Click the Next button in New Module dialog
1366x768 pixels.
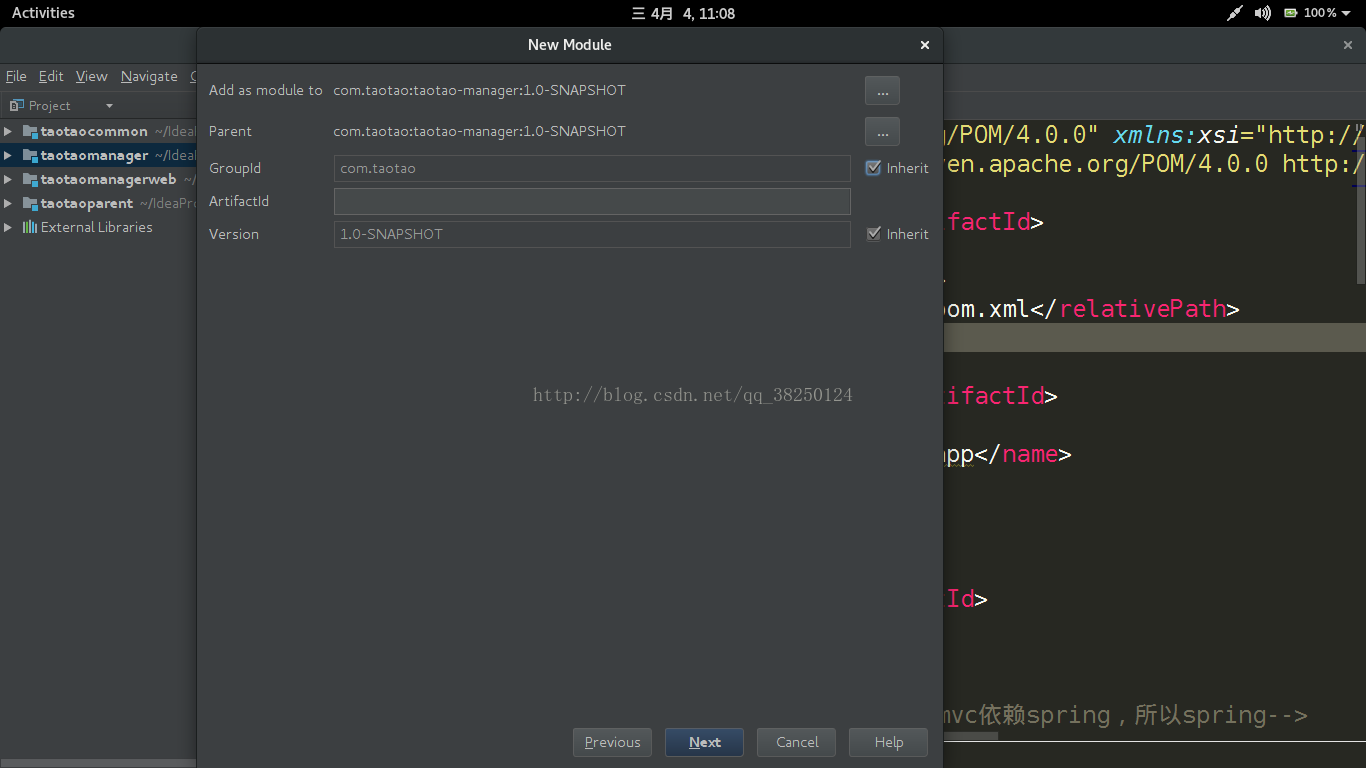704,742
